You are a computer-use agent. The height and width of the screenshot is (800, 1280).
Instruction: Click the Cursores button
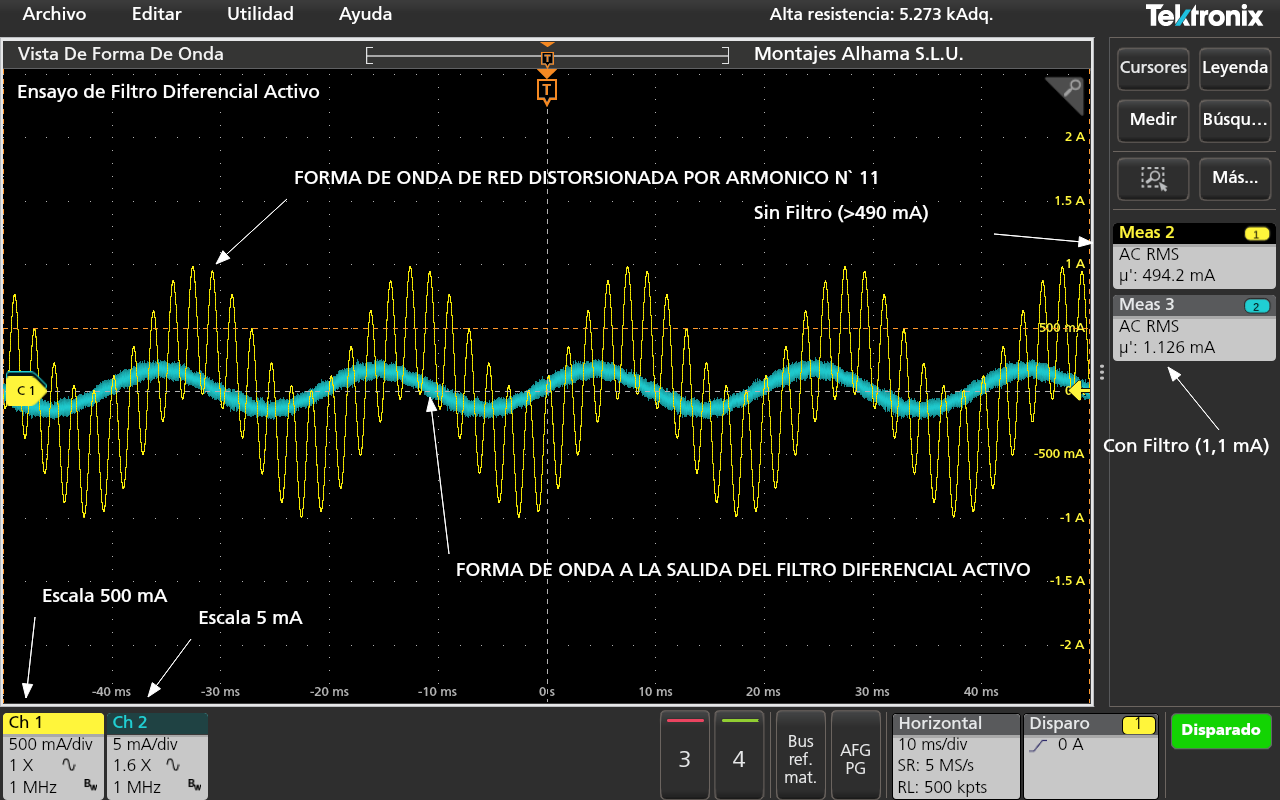tap(1153, 68)
